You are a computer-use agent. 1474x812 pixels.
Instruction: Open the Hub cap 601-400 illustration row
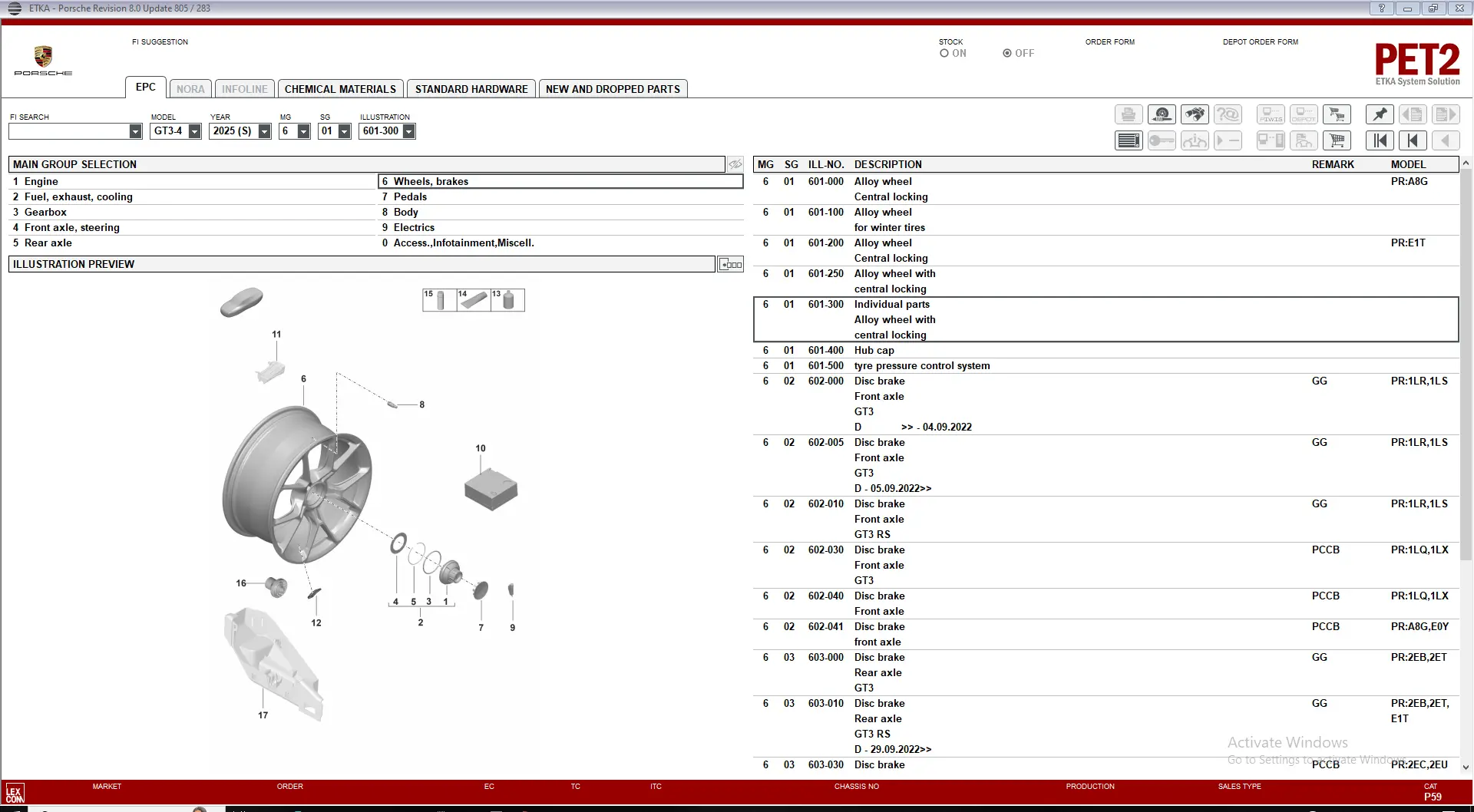pos(874,351)
